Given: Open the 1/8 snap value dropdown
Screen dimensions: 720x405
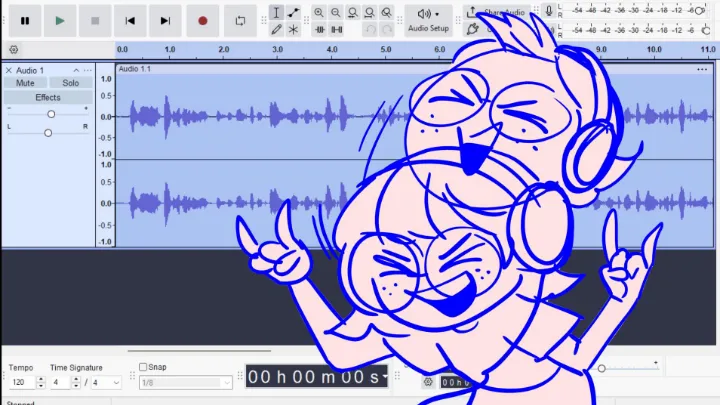Looking at the screenshot, I should 186,382.
